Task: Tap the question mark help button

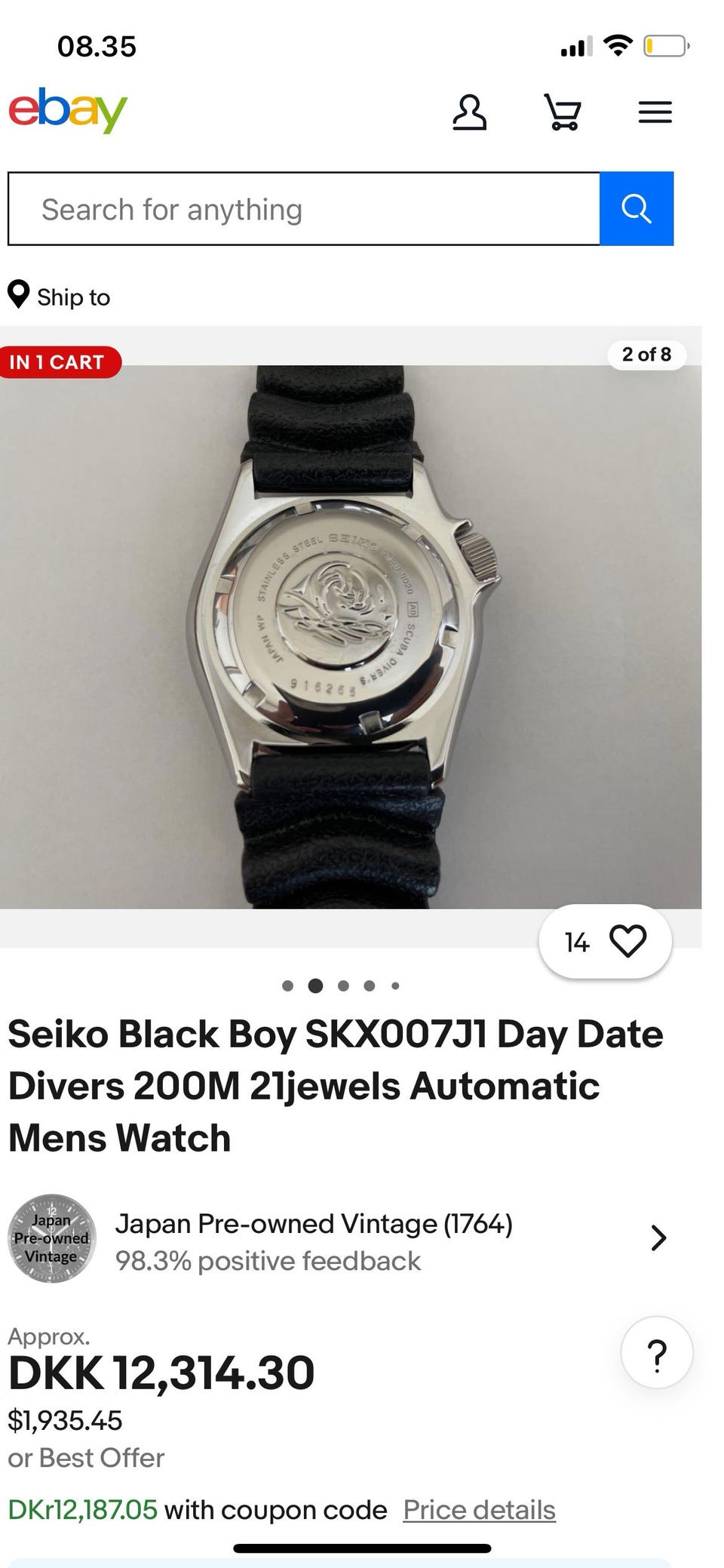Action: click(657, 1353)
